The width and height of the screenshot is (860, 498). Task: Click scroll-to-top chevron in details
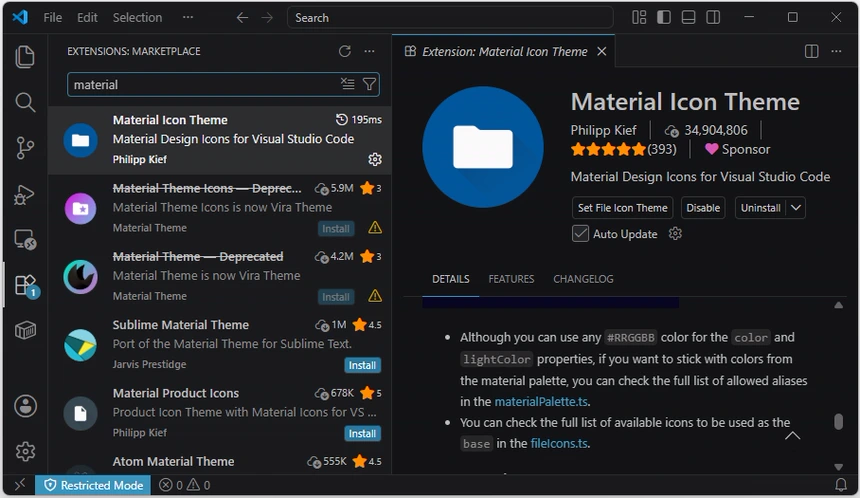[x=792, y=435]
